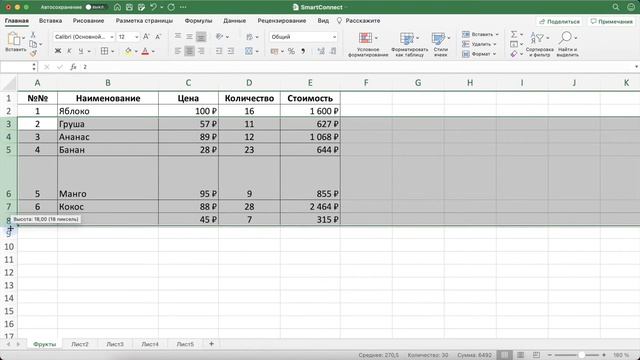640x360 pixels.
Task: Click the currency format icon
Action: click(274, 51)
